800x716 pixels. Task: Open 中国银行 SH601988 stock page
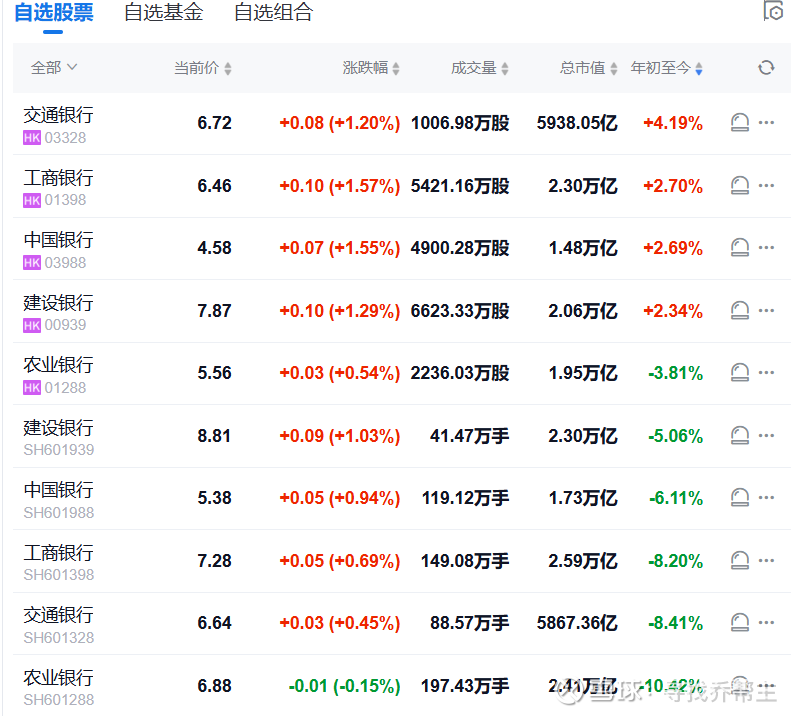tap(59, 500)
